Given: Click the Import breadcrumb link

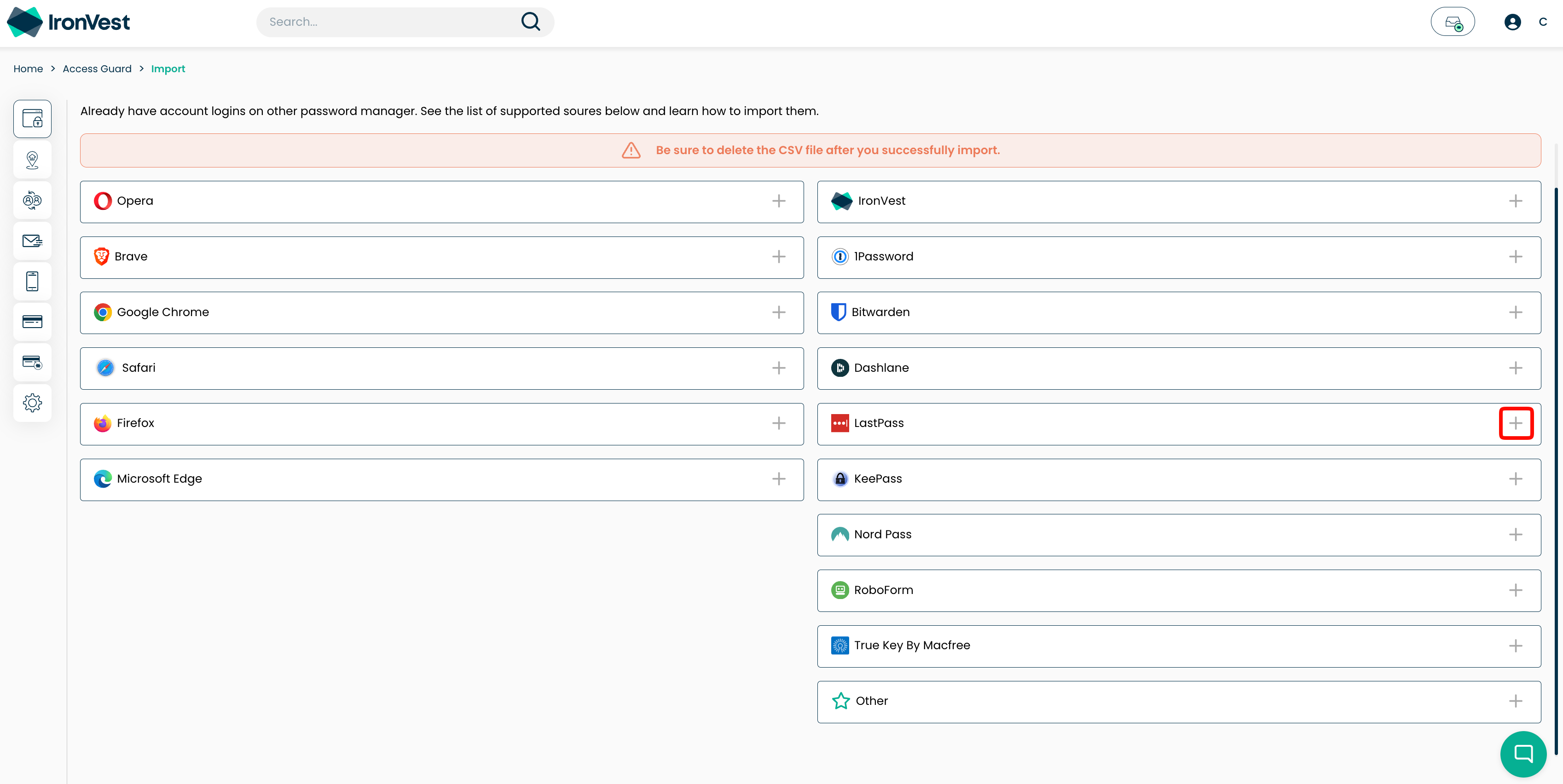Looking at the screenshot, I should [168, 69].
